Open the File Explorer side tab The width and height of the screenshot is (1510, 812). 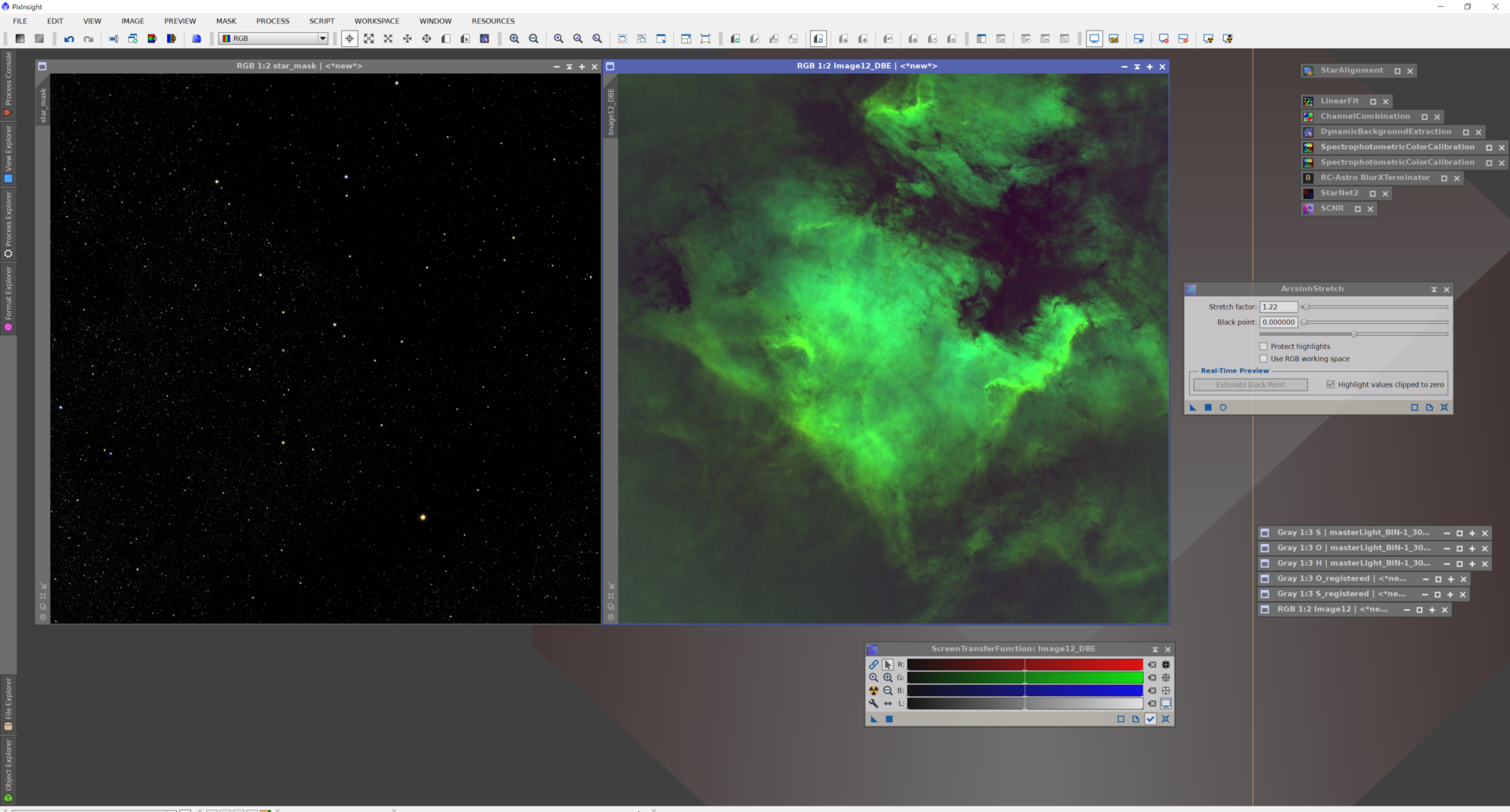coord(8,704)
